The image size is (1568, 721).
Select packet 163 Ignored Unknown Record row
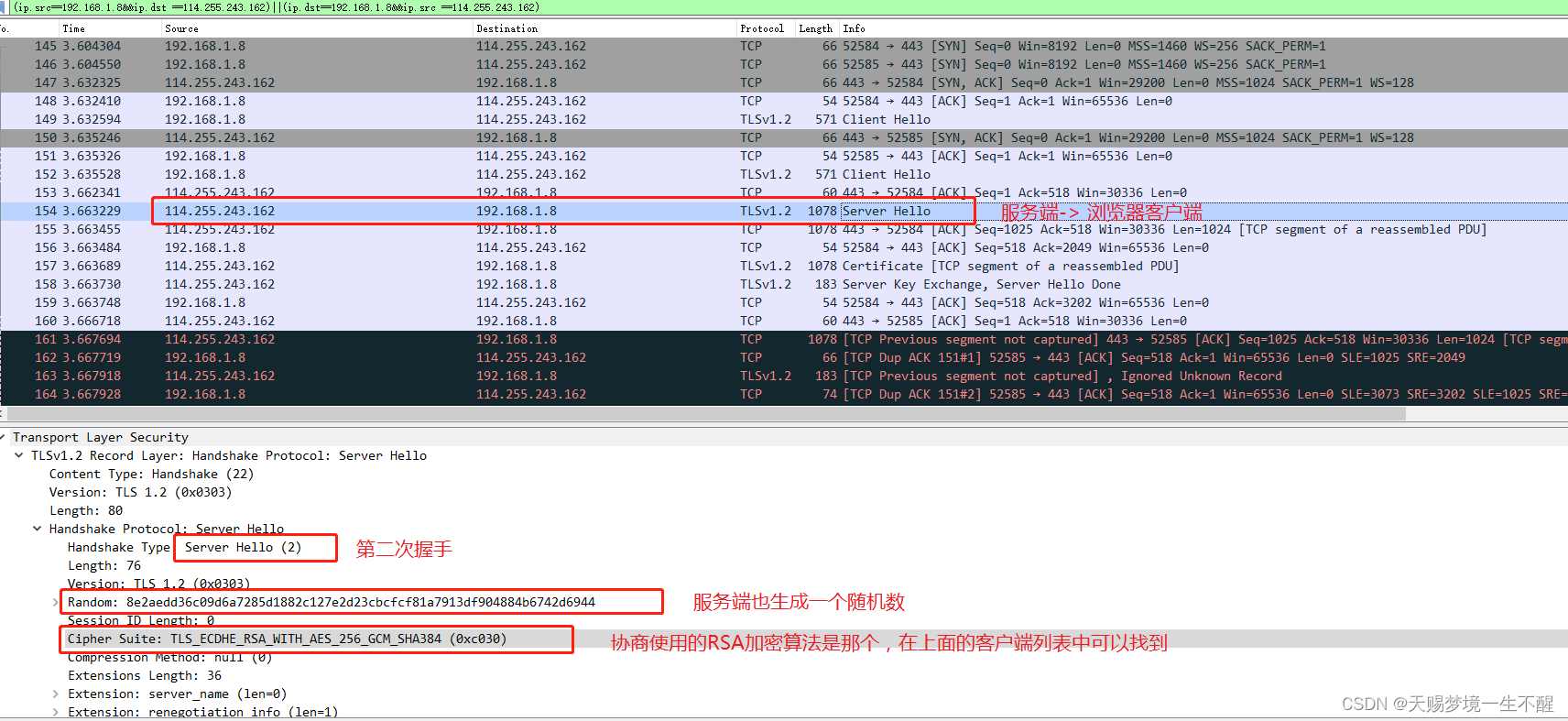pyautogui.click(x=784, y=377)
